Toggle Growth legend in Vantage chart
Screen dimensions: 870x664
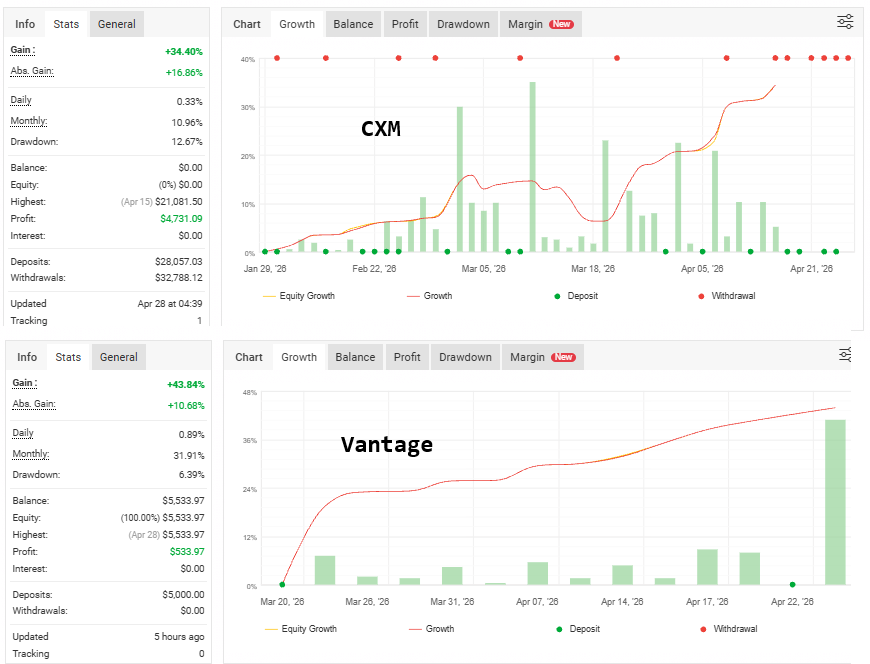click(x=432, y=628)
